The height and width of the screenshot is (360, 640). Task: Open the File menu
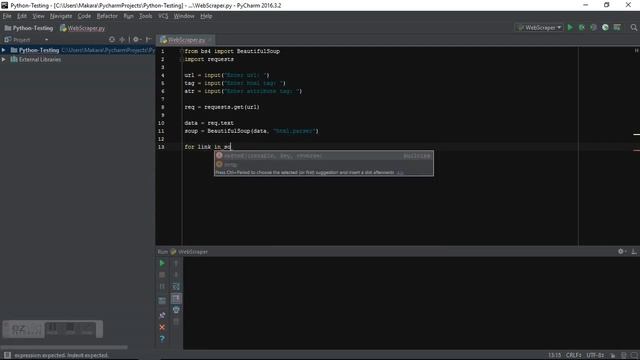[x=7, y=16]
